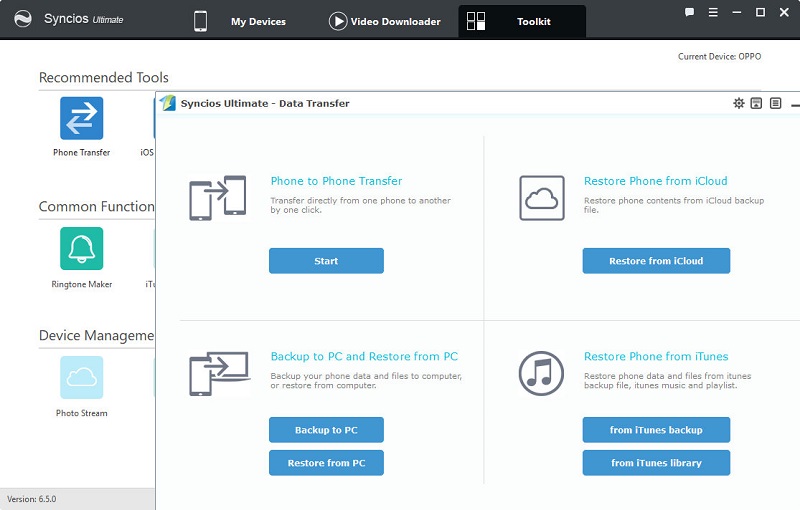
Task: Open the Photo Stream tool
Action: pyautogui.click(x=82, y=377)
